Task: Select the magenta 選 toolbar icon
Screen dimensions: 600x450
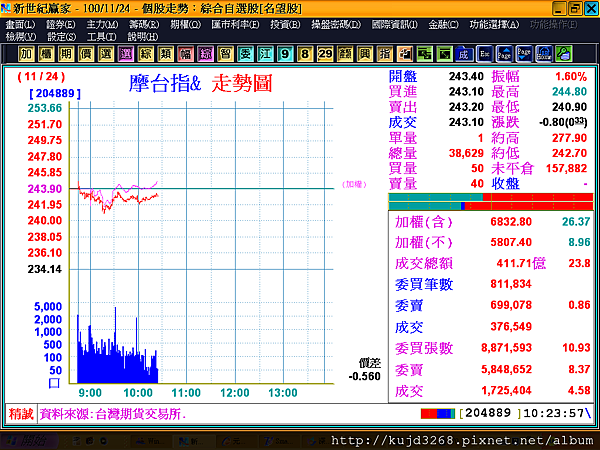Action: click(x=126, y=54)
